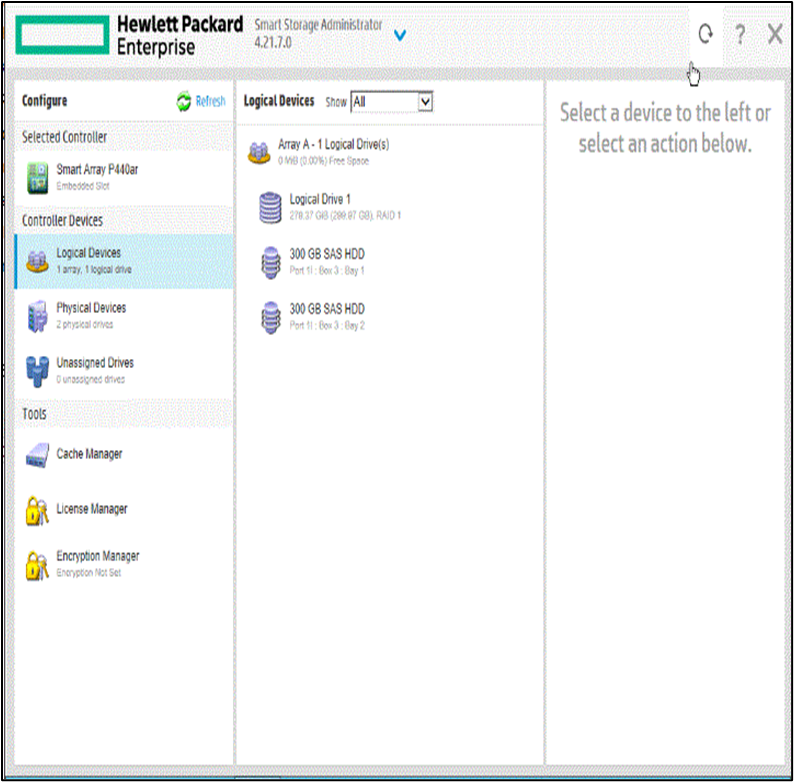Select the Unassigned Drives sidebar icon
794x782 pixels.
(x=37, y=371)
